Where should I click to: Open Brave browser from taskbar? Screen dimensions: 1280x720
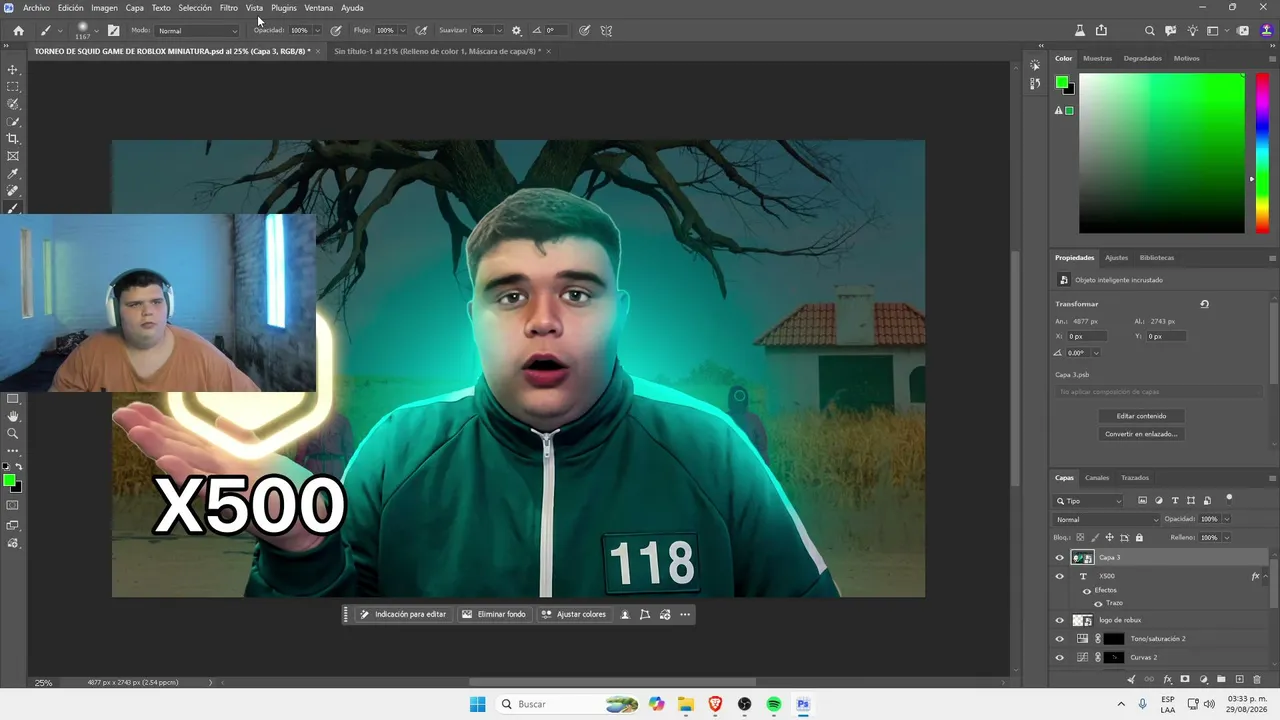(x=715, y=704)
